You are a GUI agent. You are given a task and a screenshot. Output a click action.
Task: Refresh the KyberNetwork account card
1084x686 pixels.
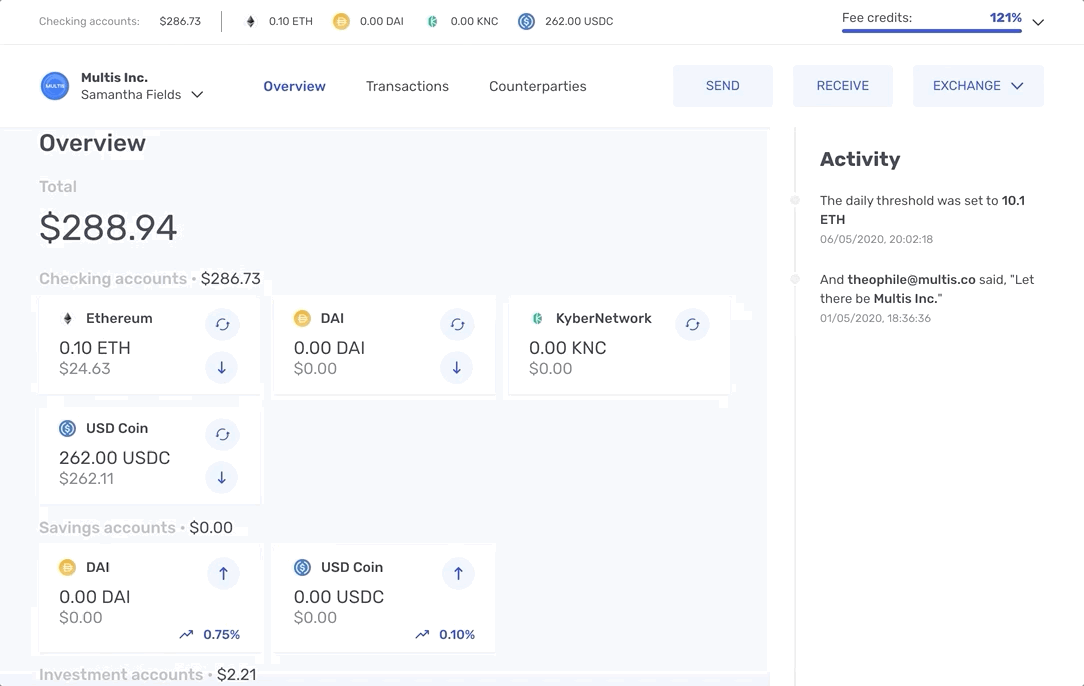(x=692, y=324)
